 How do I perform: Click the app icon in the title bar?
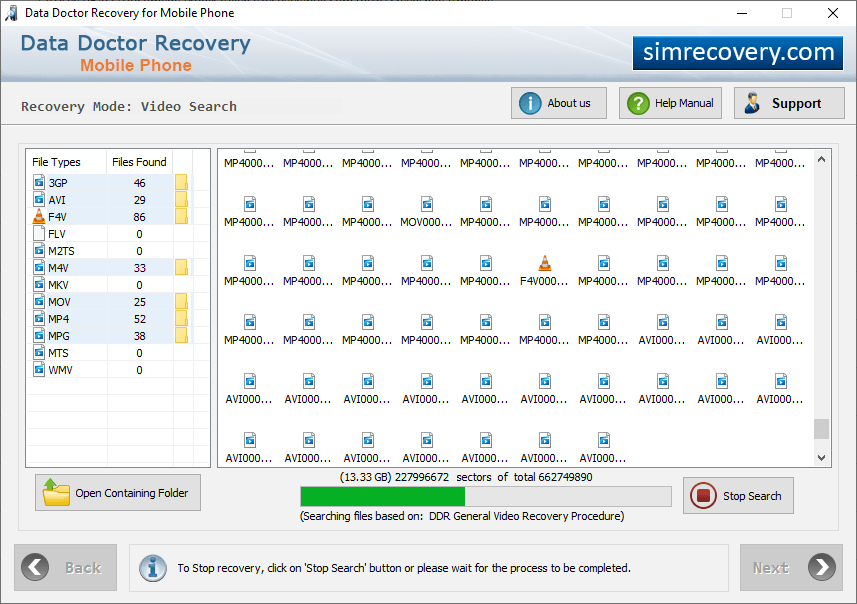click(11, 13)
